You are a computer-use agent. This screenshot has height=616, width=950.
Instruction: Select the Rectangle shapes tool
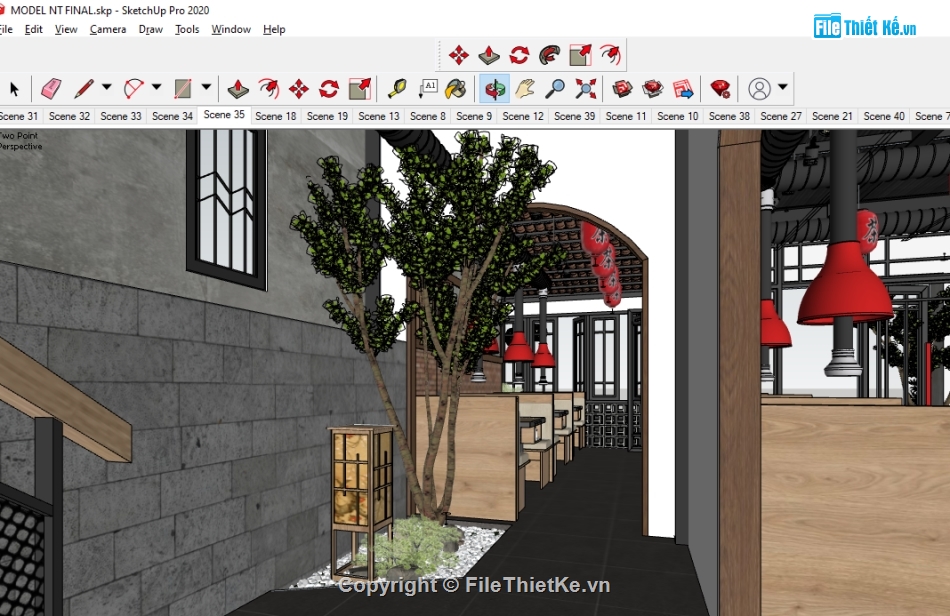[x=182, y=89]
